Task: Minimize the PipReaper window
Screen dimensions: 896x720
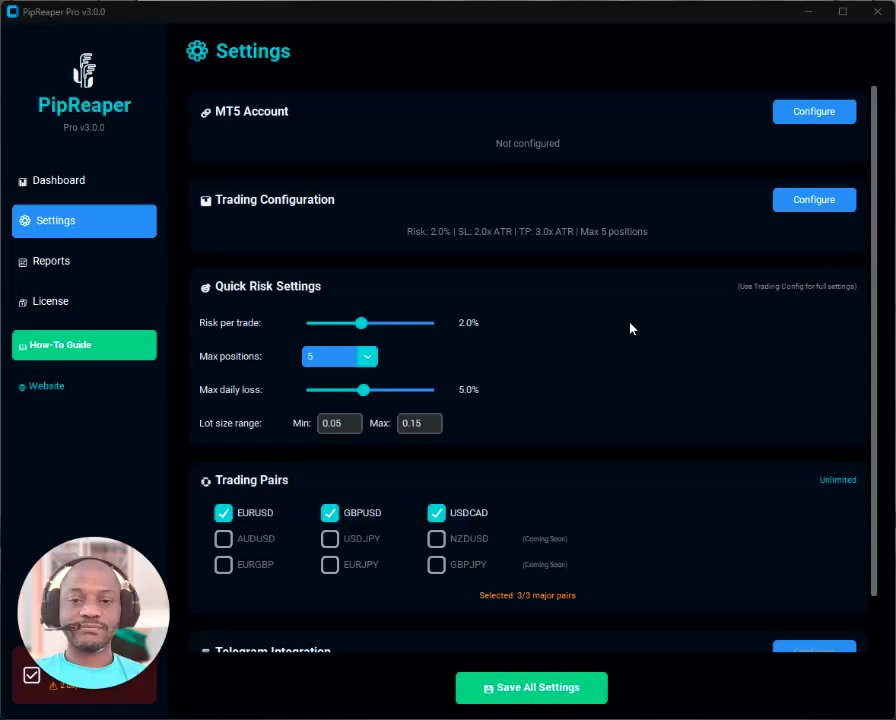Action: pos(808,11)
